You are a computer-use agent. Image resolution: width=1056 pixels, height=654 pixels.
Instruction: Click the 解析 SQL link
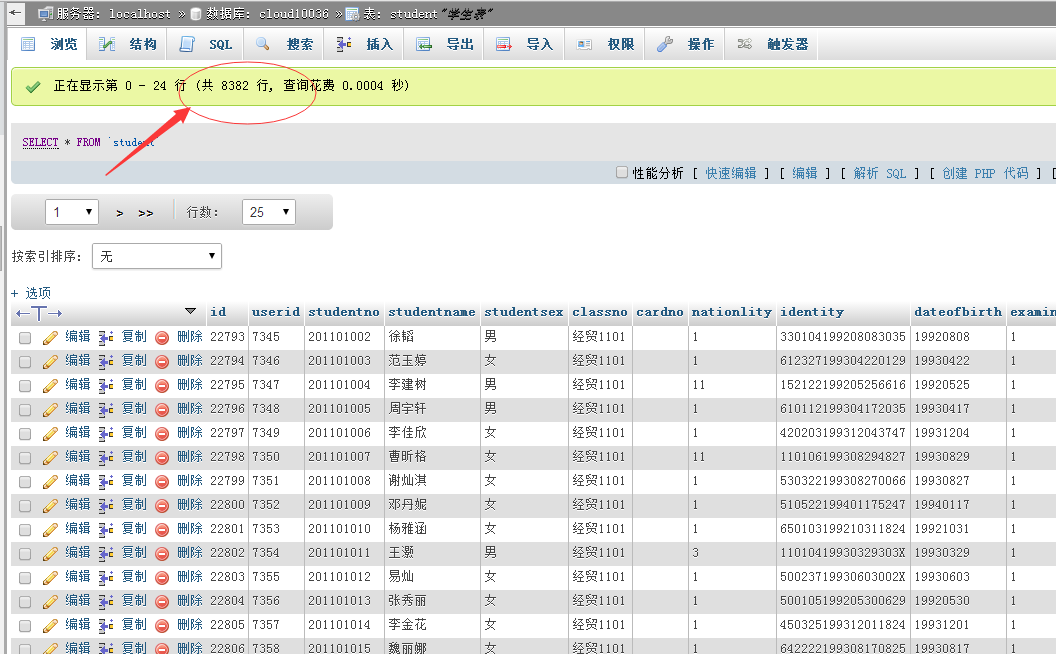coord(880,173)
